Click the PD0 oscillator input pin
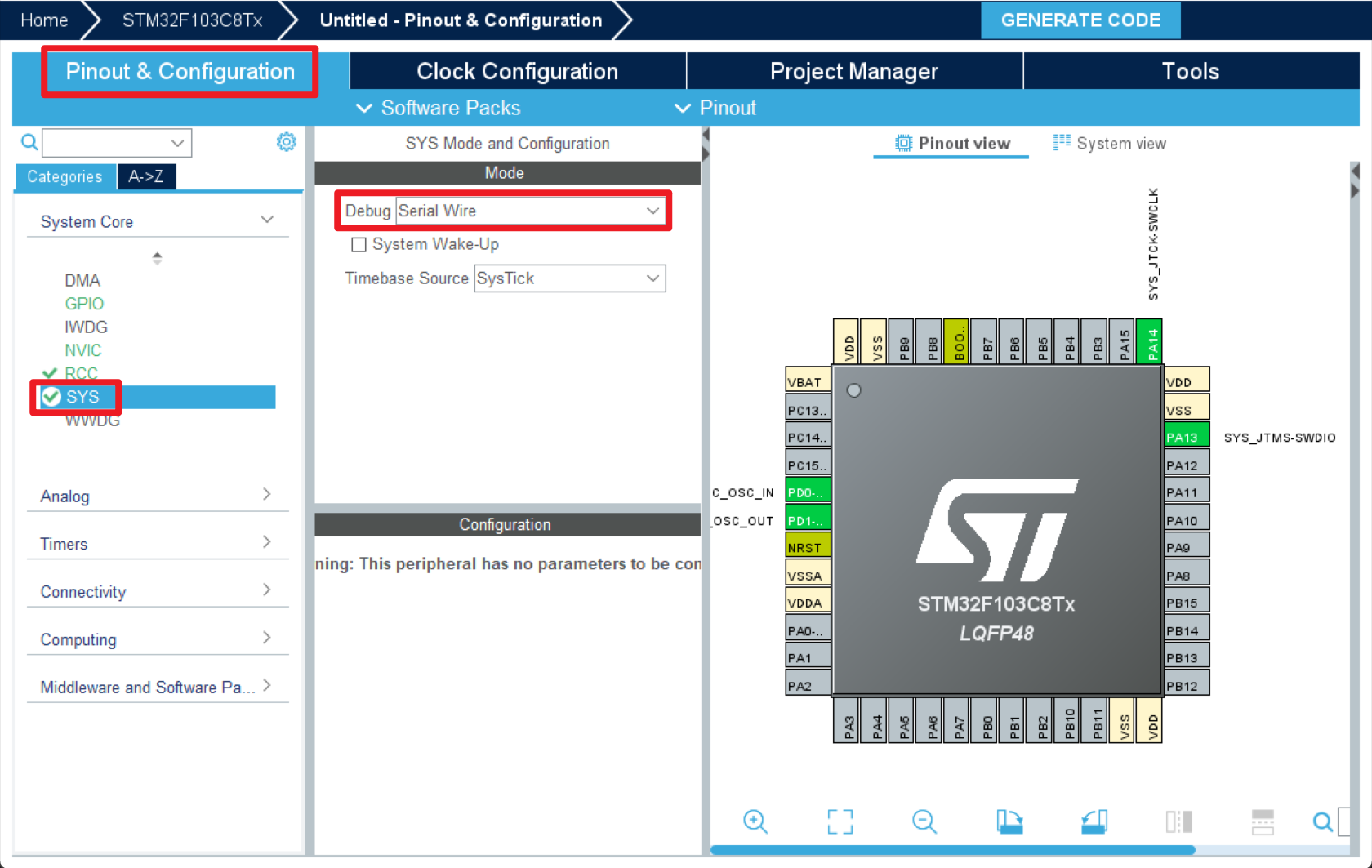The width and height of the screenshot is (1372, 868). click(x=808, y=492)
